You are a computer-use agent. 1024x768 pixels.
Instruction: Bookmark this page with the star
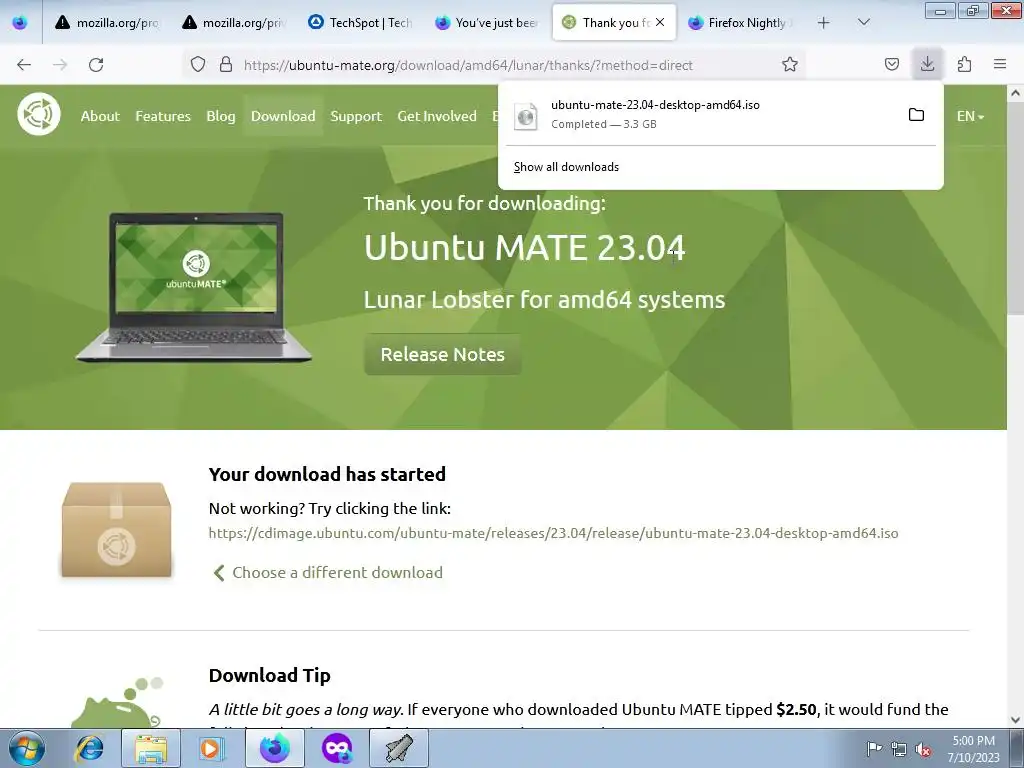790,64
